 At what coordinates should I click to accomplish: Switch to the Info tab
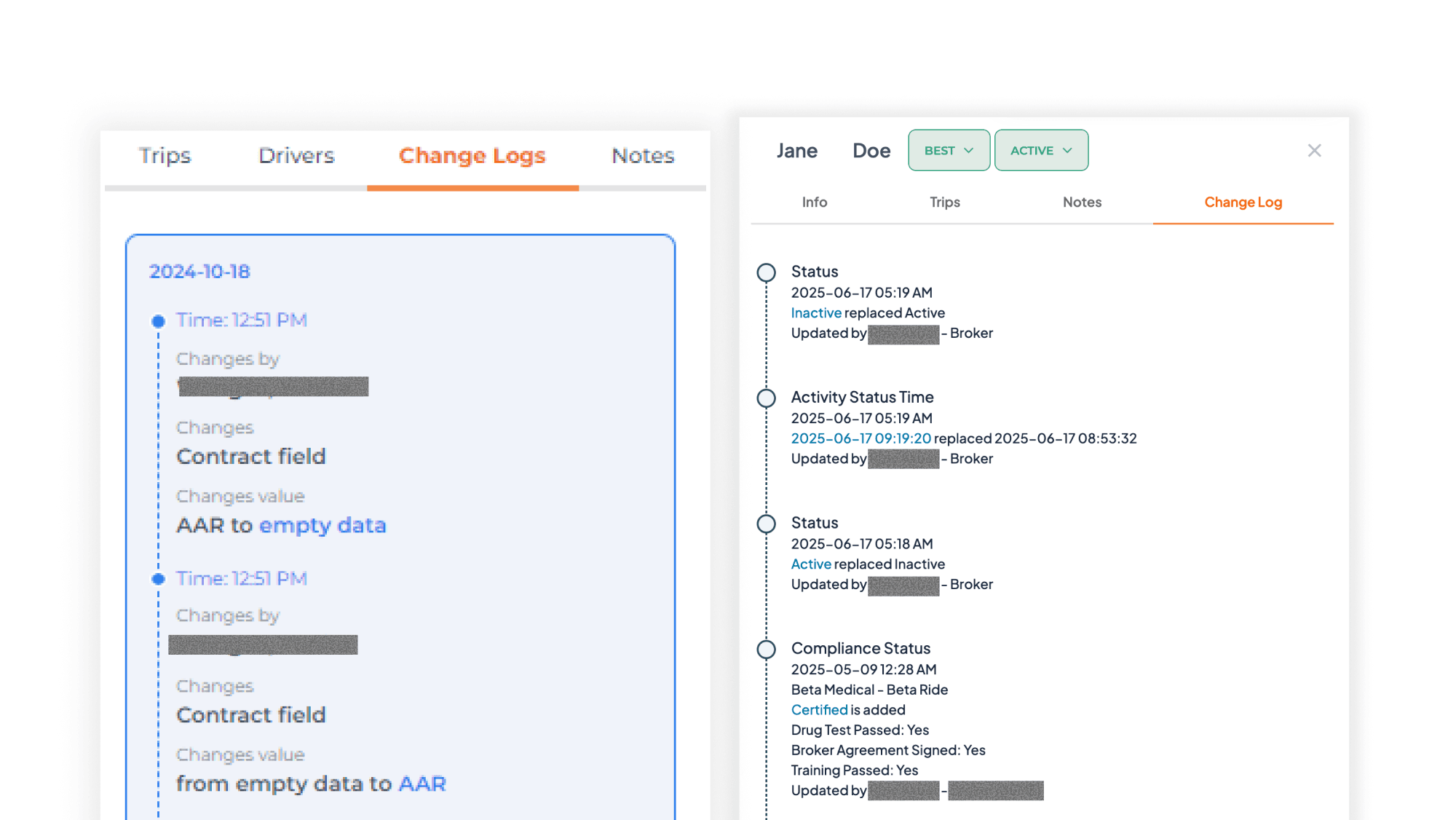(x=814, y=202)
